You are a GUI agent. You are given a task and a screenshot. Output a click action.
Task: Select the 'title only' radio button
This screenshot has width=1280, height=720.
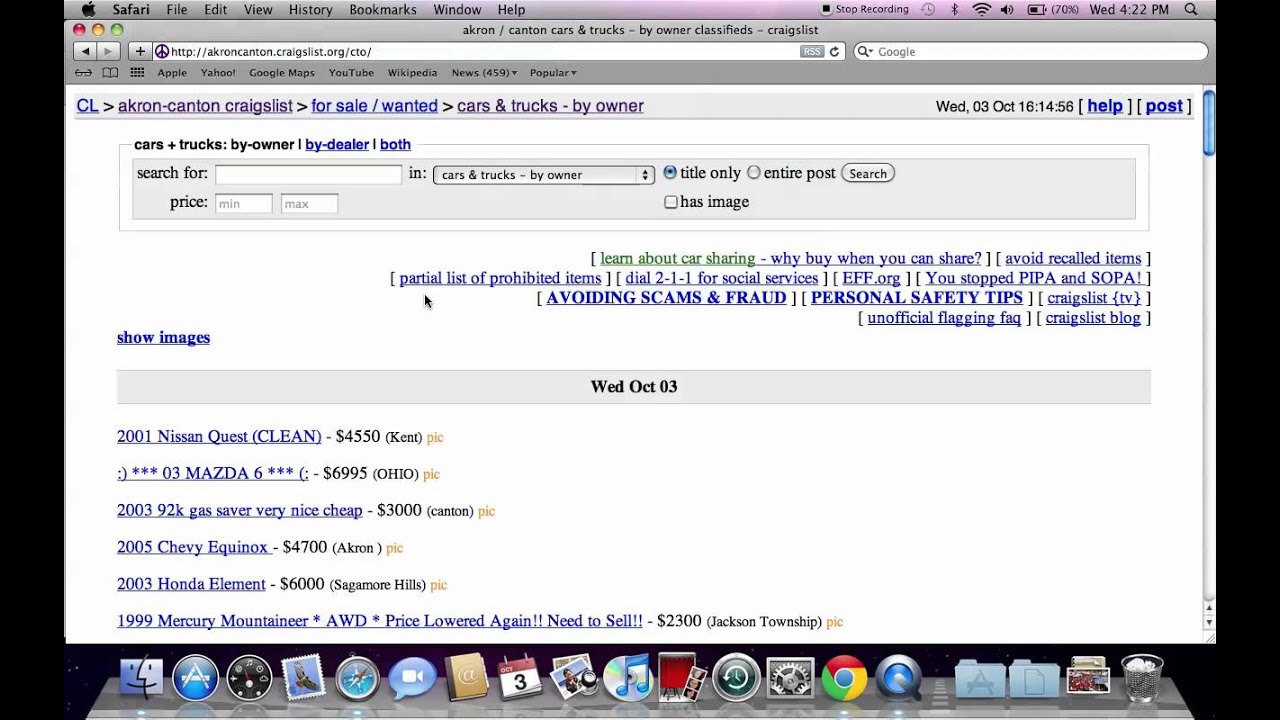670,173
